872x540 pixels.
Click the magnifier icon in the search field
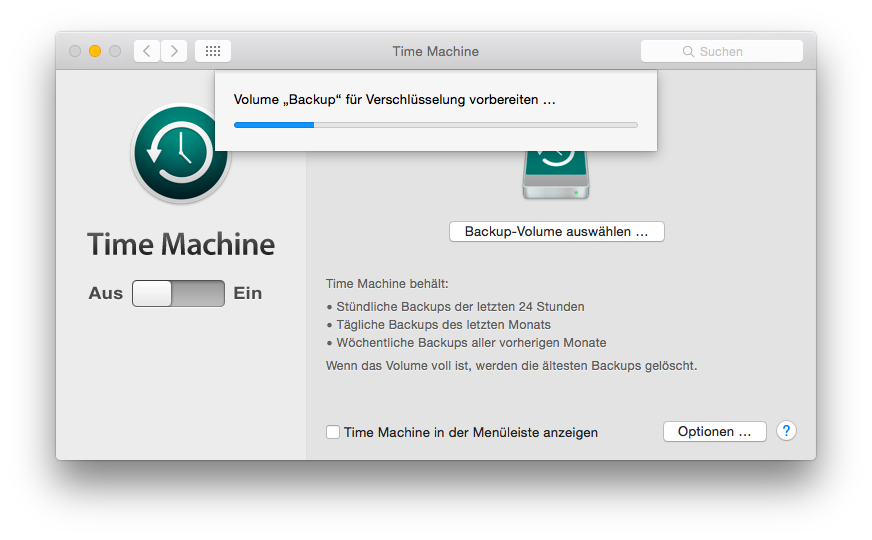(x=688, y=52)
